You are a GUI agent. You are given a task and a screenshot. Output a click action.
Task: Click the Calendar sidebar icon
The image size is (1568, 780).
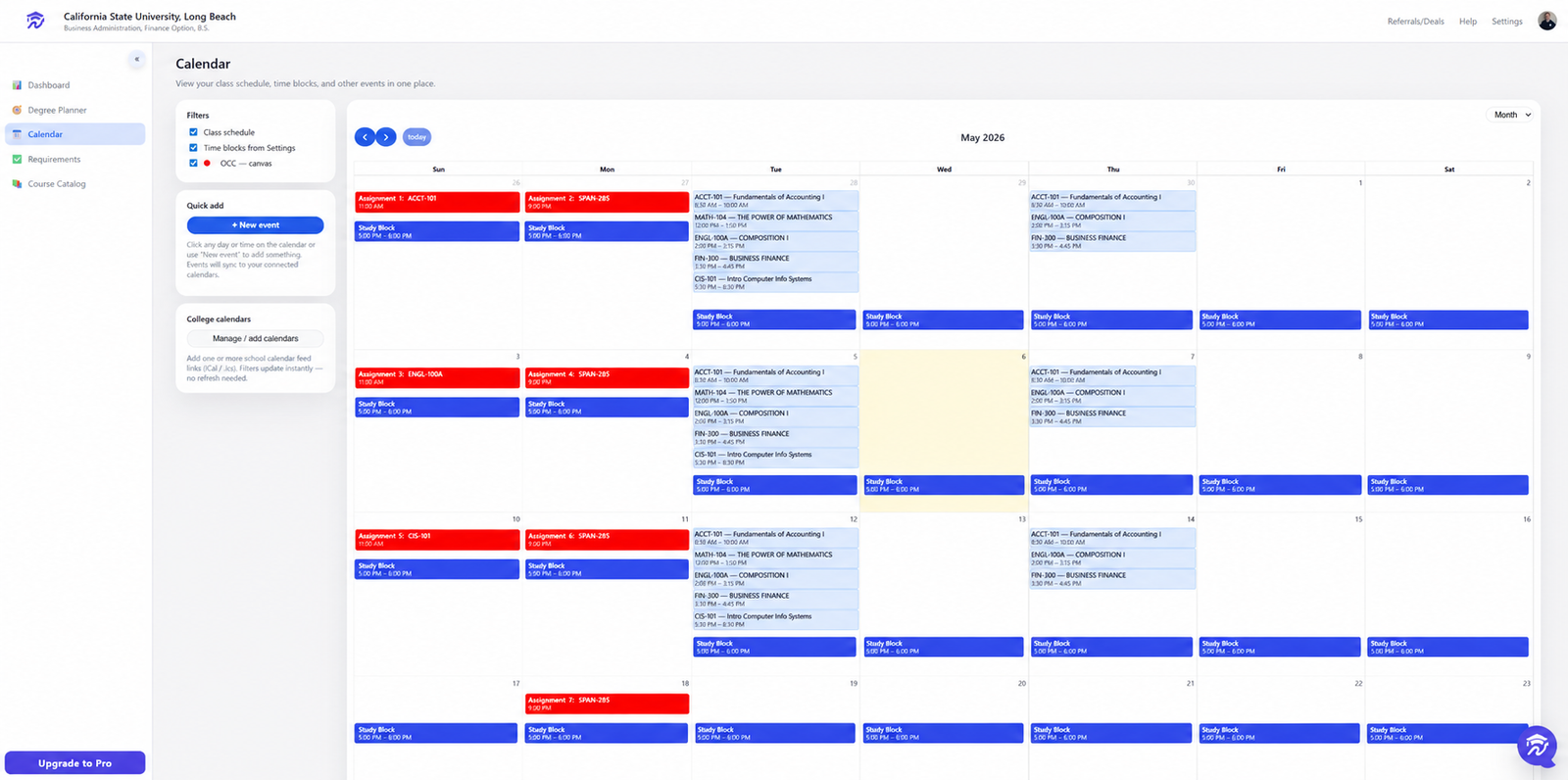(x=17, y=134)
